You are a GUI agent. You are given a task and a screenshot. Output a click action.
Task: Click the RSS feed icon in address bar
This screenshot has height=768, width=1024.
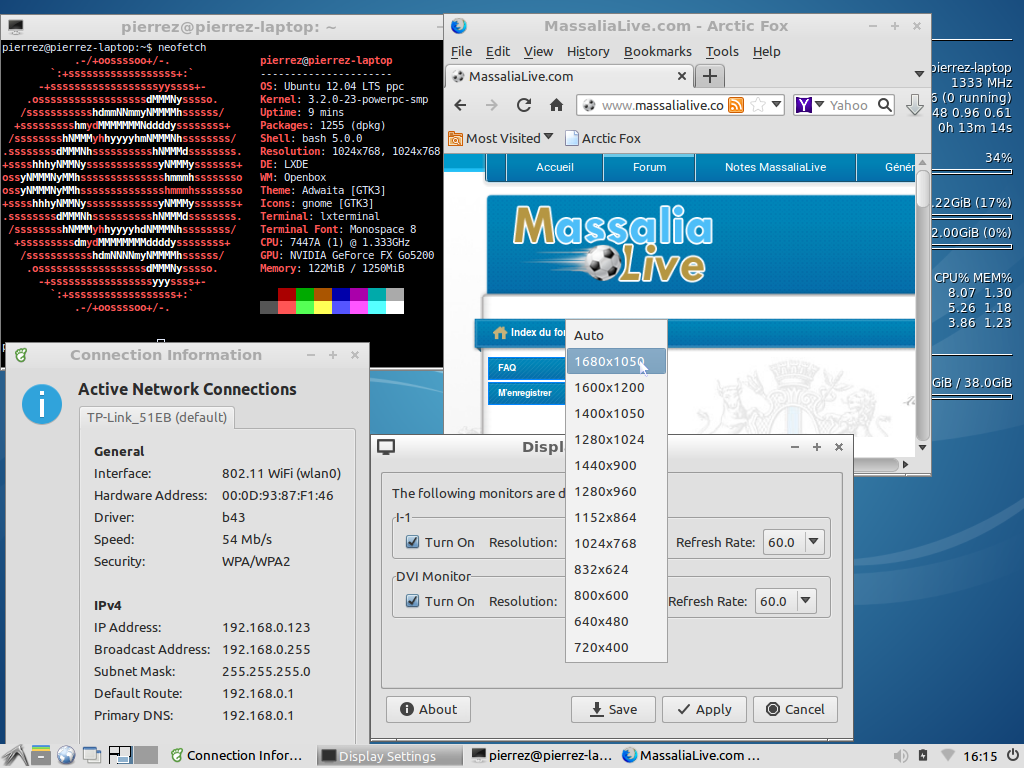pyautogui.click(x=736, y=105)
